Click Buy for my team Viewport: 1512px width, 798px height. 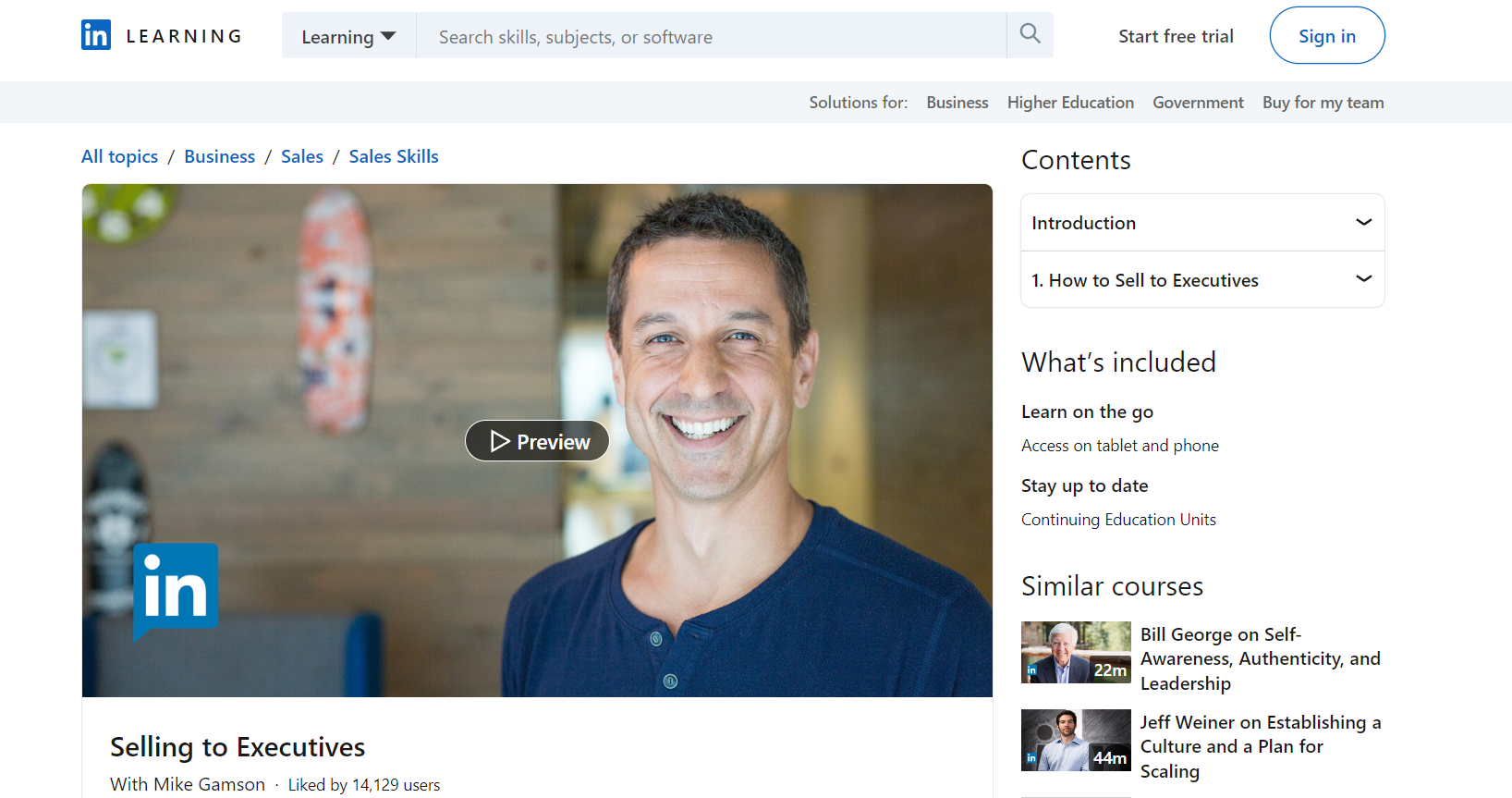click(x=1323, y=103)
